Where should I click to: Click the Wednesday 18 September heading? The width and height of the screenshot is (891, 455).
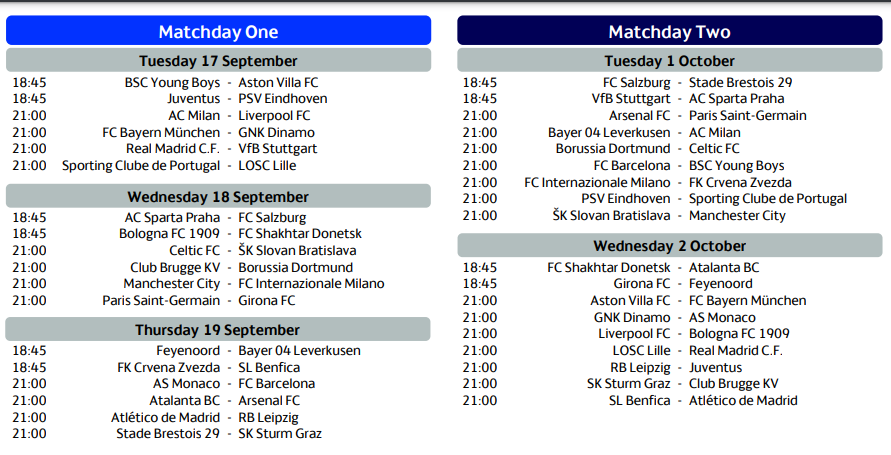point(218,197)
